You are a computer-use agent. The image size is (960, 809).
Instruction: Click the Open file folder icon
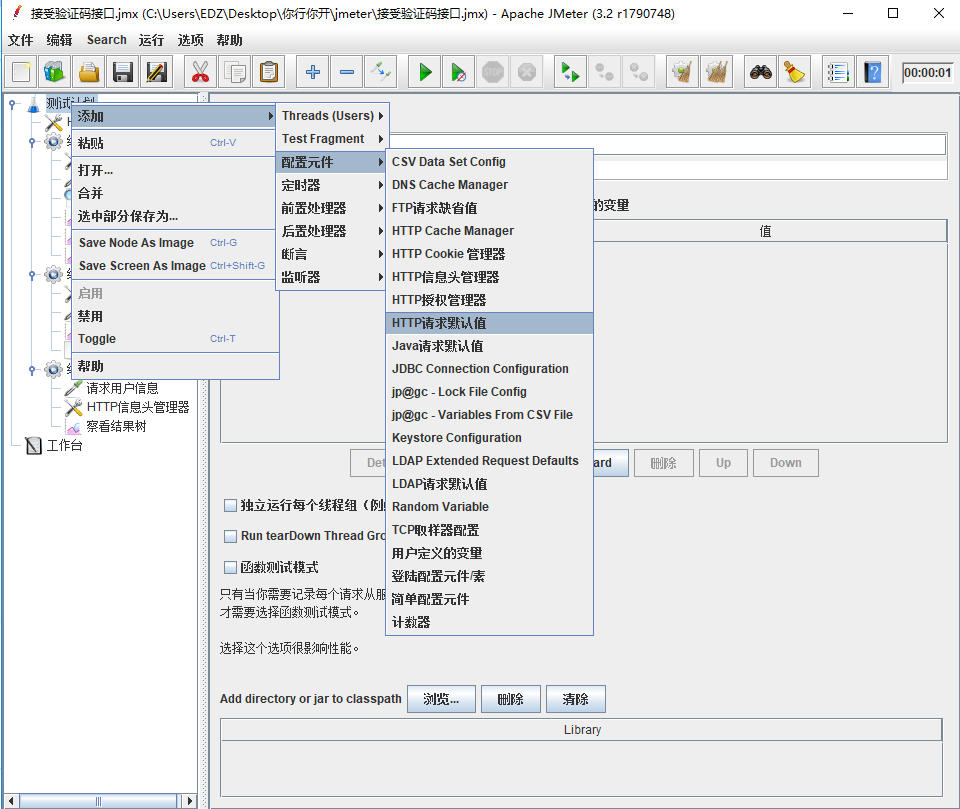[89, 72]
